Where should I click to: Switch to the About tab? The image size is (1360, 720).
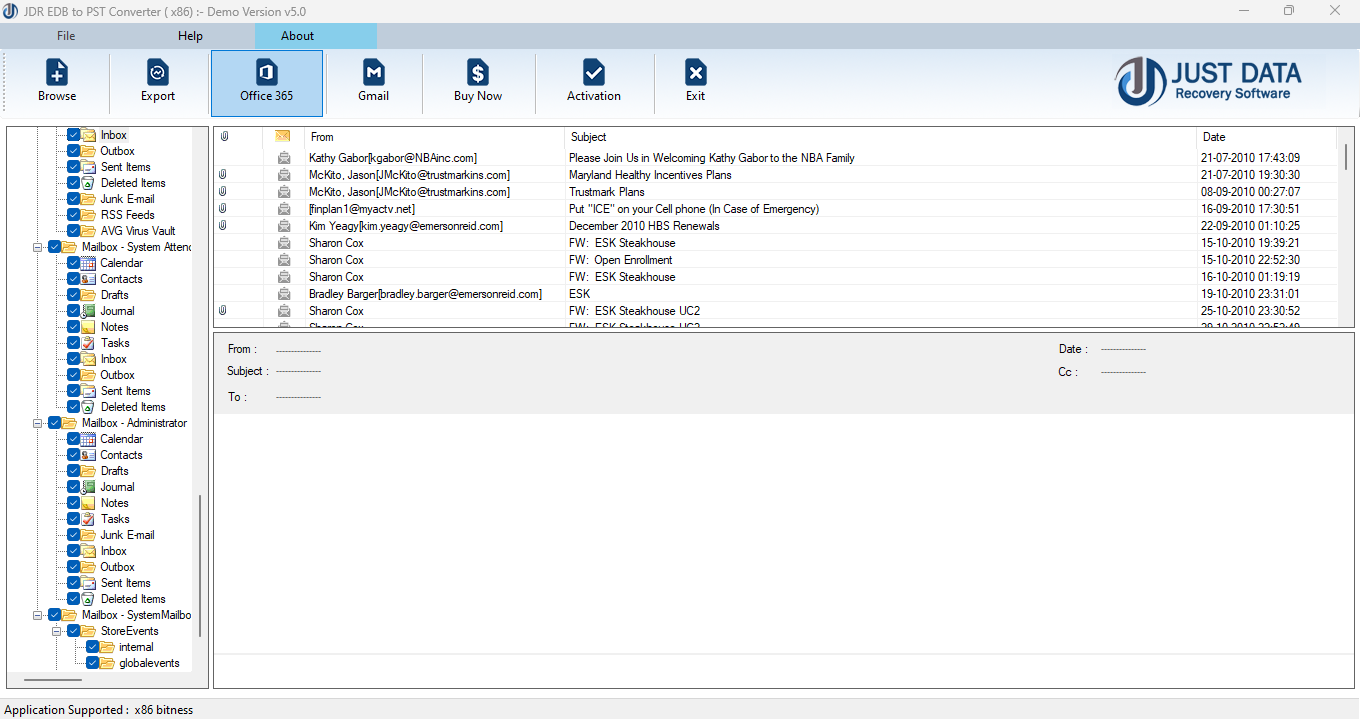click(x=297, y=35)
